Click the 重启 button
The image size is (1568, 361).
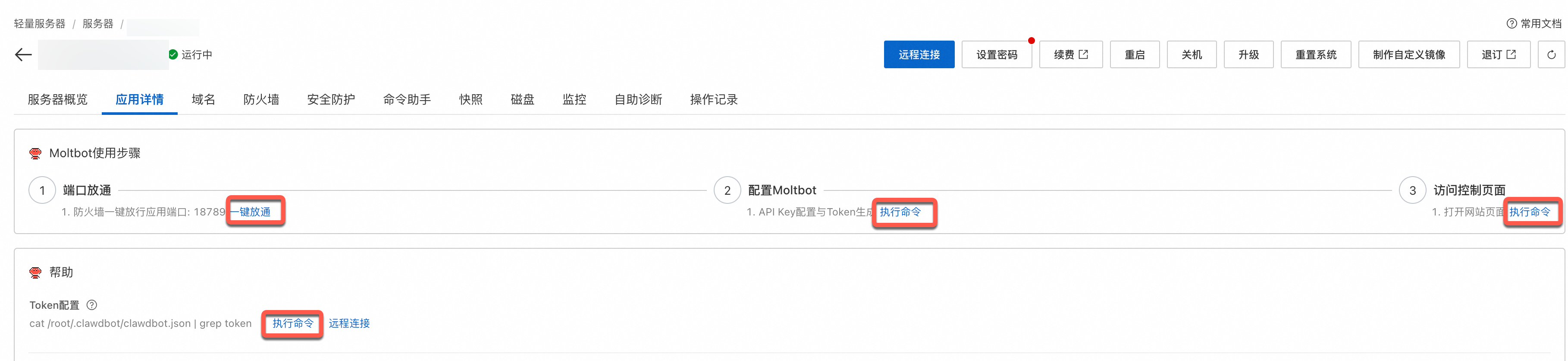pyautogui.click(x=1135, y=55)
